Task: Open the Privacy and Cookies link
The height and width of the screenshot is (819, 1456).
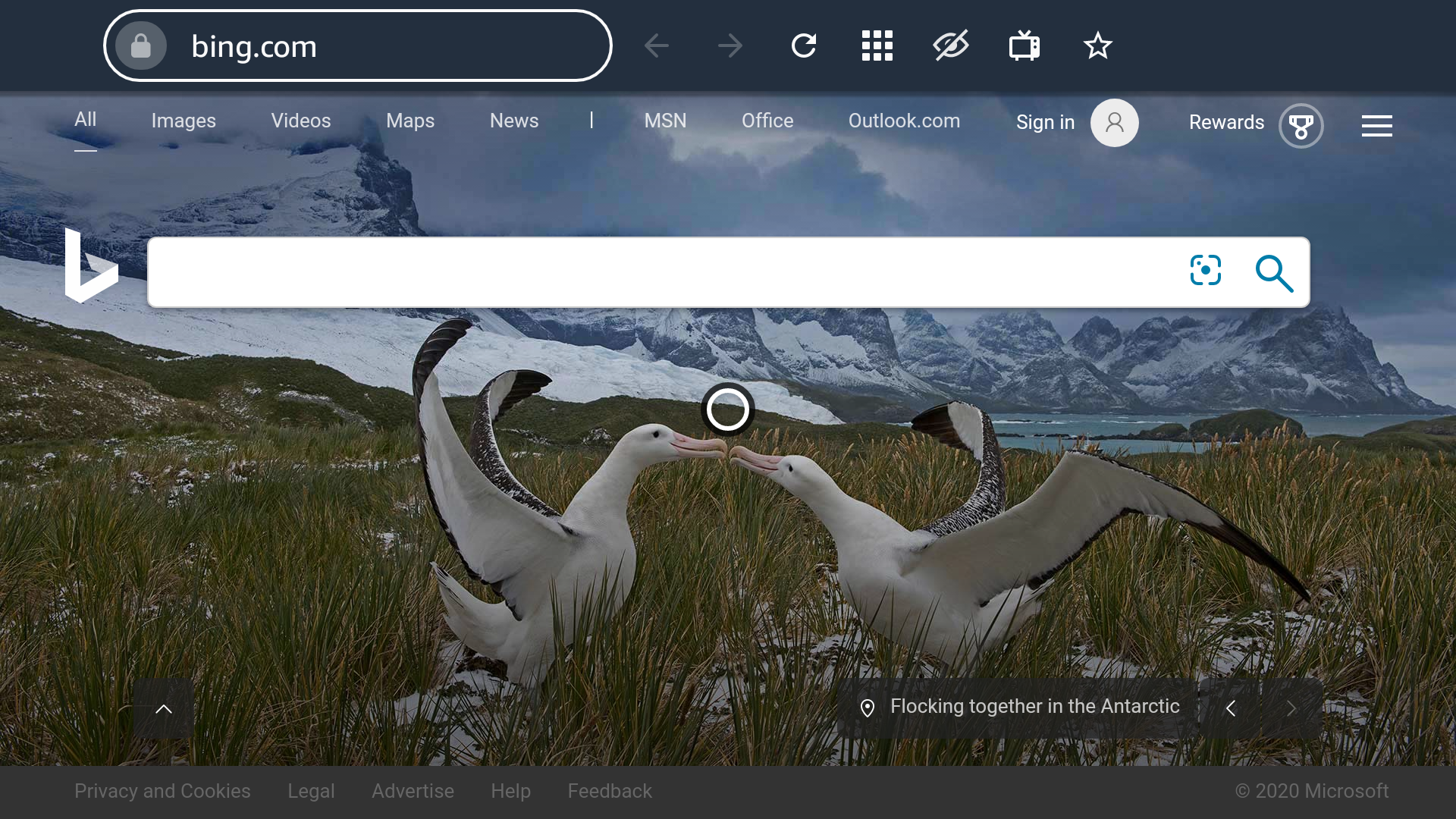Action: [162, 791]
